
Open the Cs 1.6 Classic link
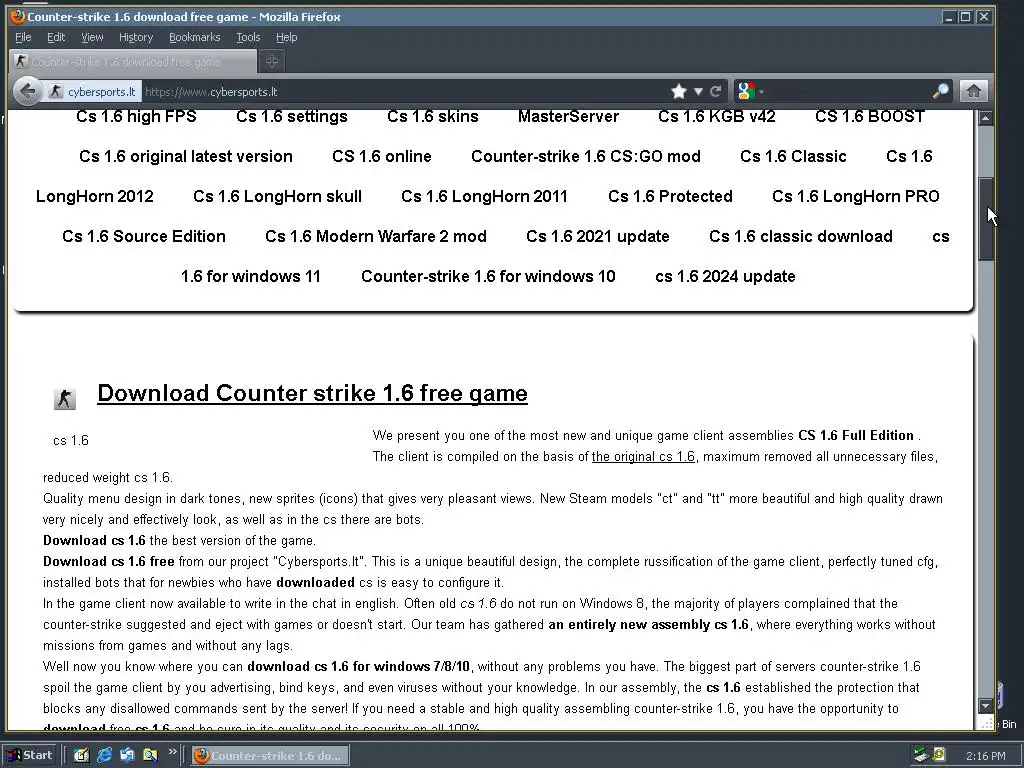tap(793, 156)
